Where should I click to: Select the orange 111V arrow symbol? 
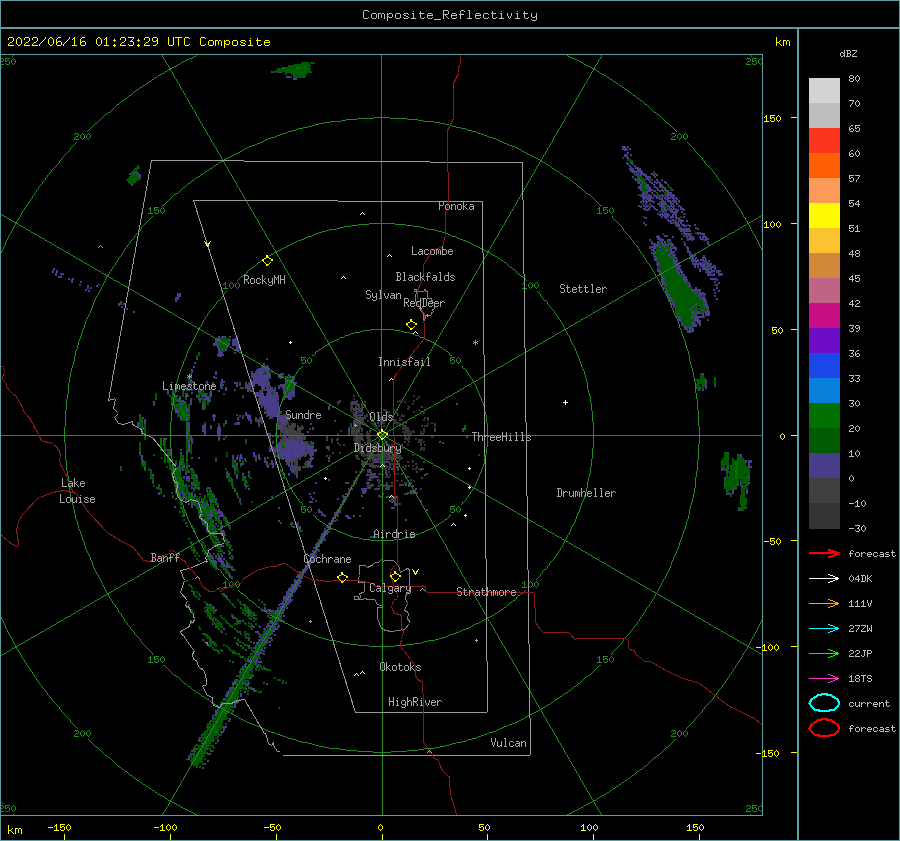pos(824,603)
